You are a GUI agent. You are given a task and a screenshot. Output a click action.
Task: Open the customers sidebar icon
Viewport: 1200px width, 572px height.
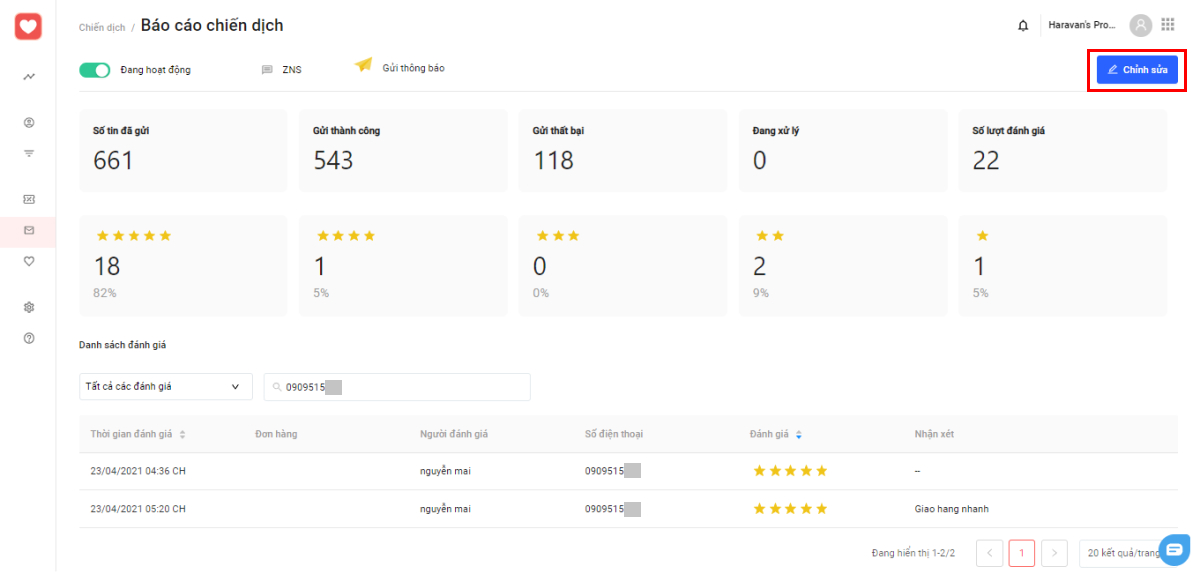pyautogui.click(x=29, y=123)
